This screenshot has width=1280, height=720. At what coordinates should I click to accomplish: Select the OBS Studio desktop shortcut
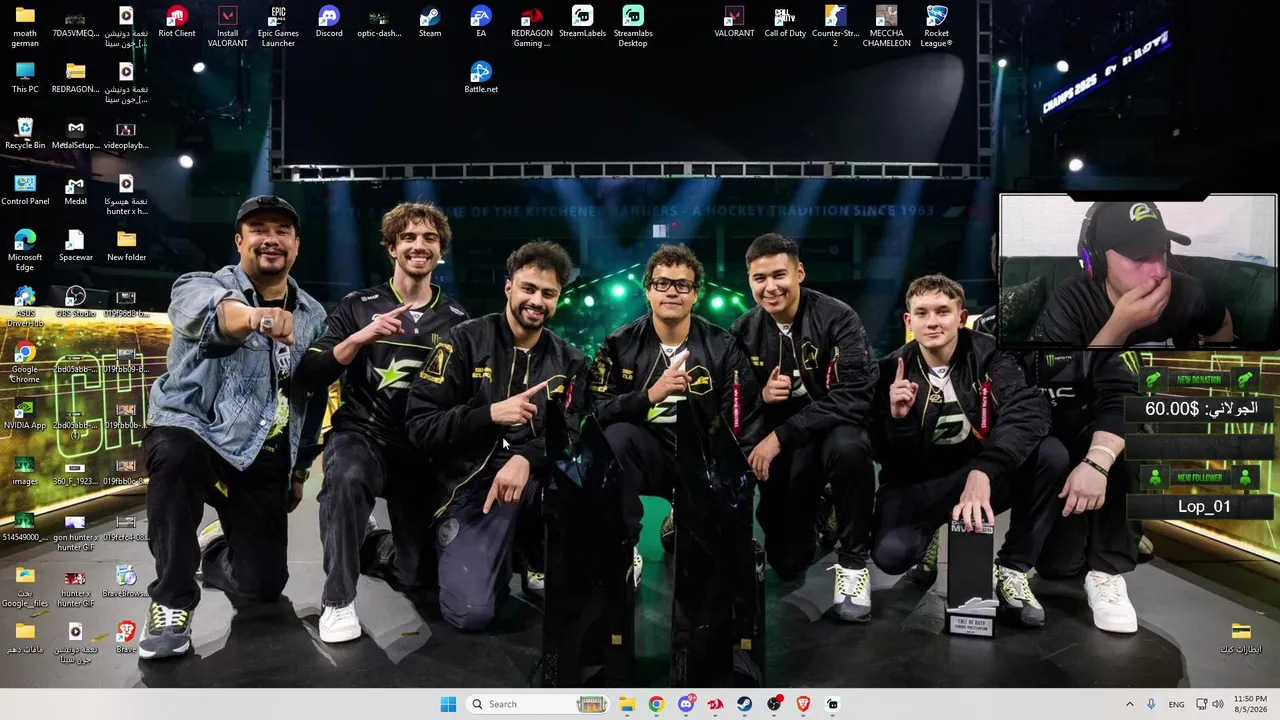click(76, 303)
